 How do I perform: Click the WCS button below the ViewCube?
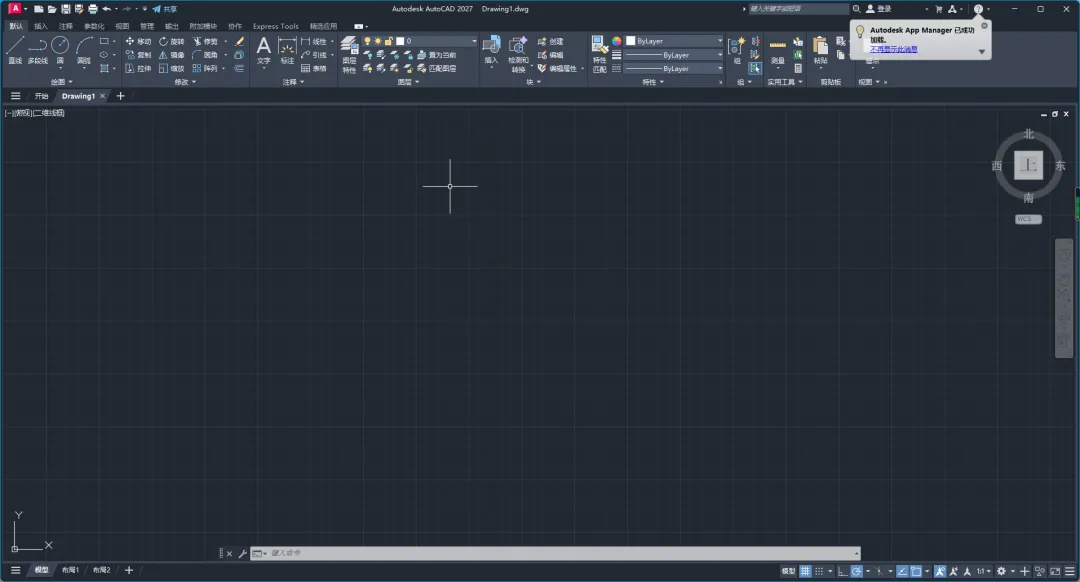click(x=1028, y=219)
